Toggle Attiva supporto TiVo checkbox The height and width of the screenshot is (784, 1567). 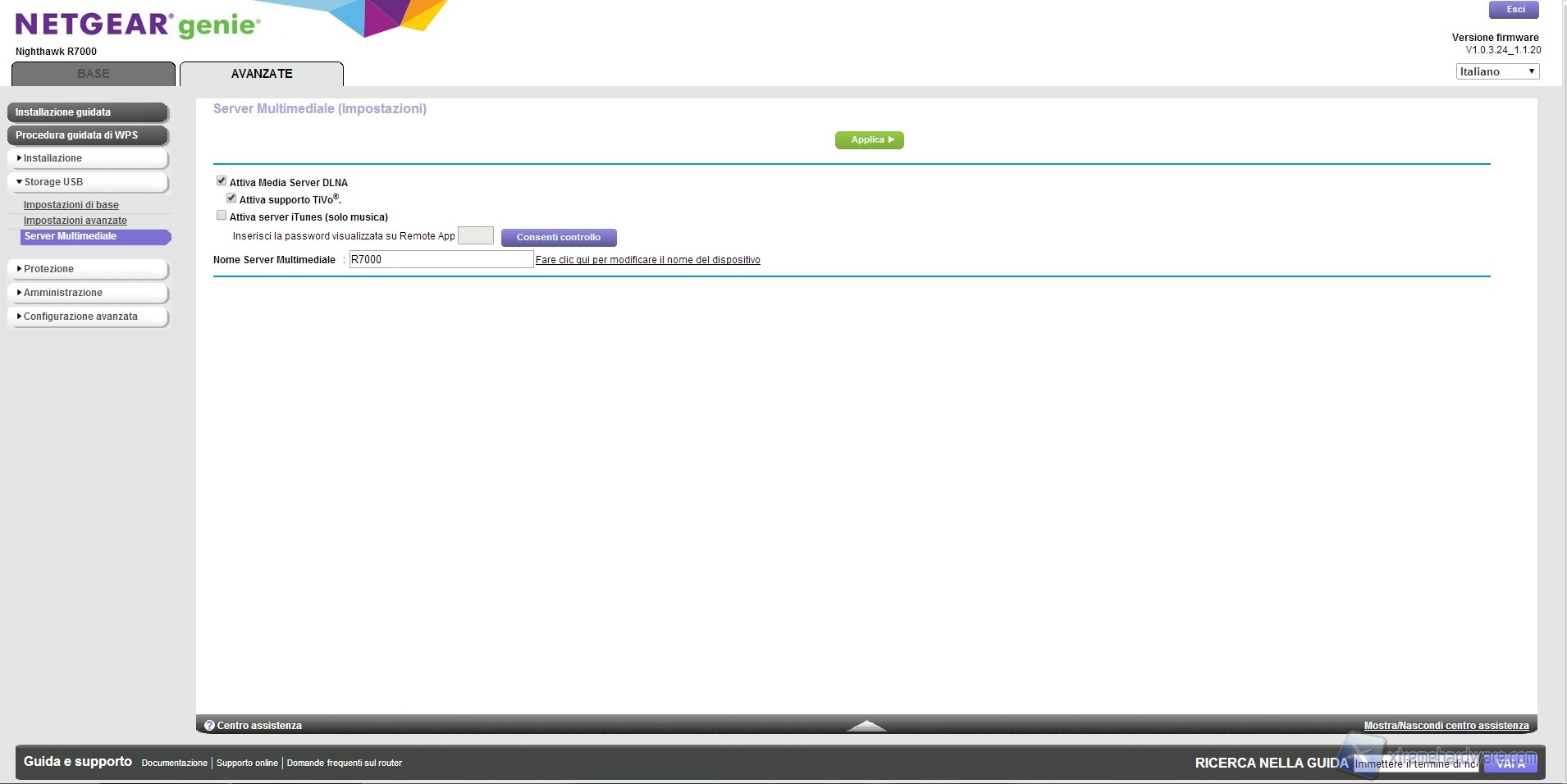point(231,198)
